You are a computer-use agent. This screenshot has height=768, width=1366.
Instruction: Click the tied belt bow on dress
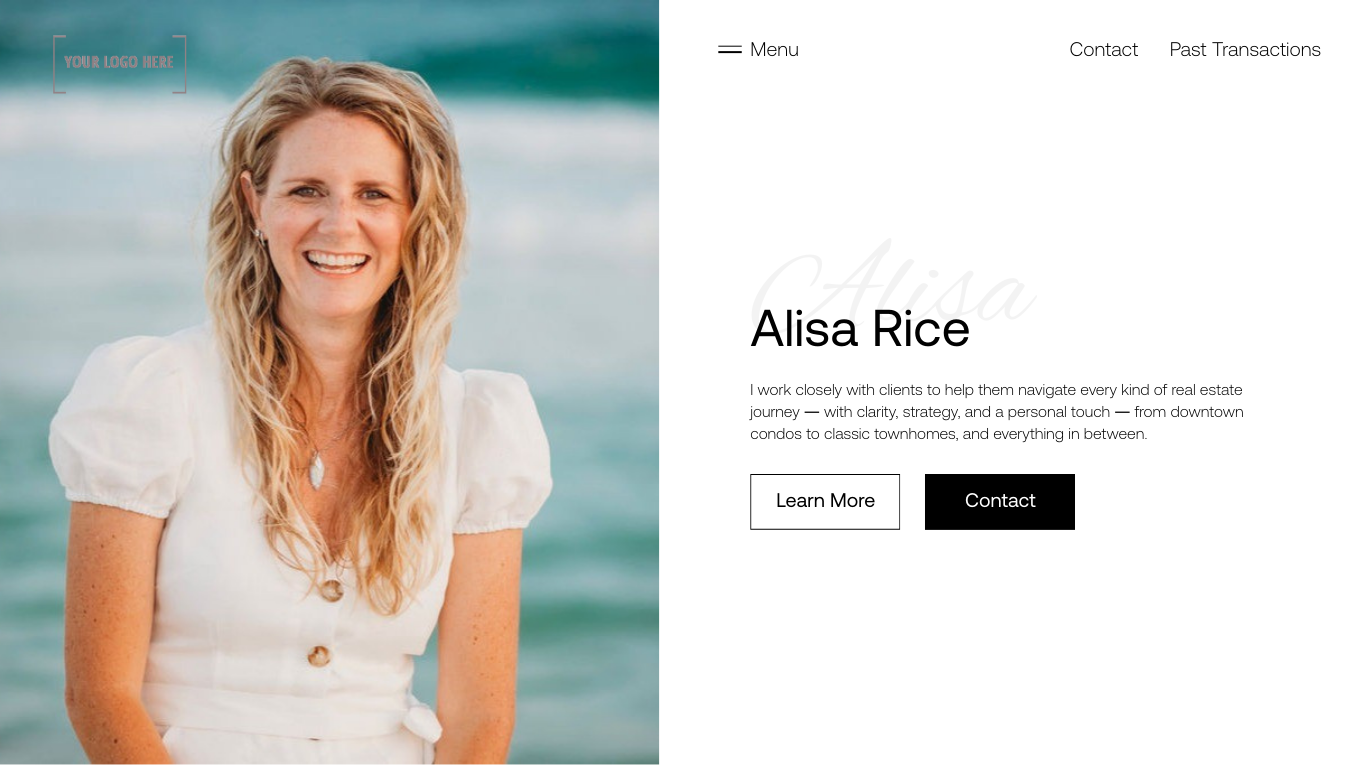point(420,722)
